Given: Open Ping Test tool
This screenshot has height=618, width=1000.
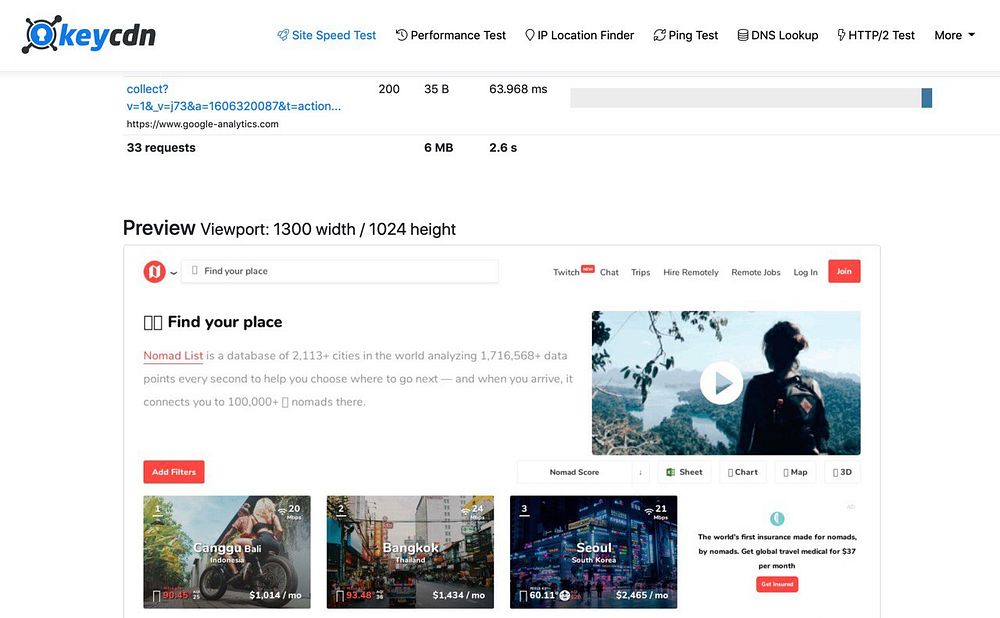Looking at the screenshot, I should (686, 35).
